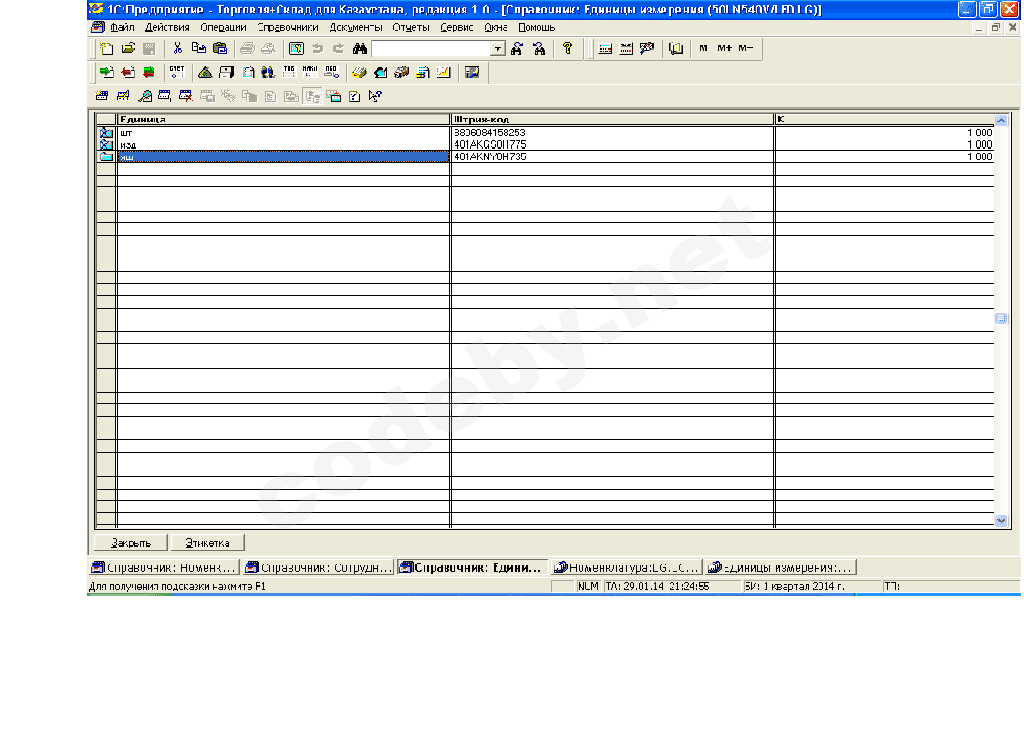Screen dimensions: 1024x742
Task: Open the calculator icon in toolbar
Action: coord(605,48)
